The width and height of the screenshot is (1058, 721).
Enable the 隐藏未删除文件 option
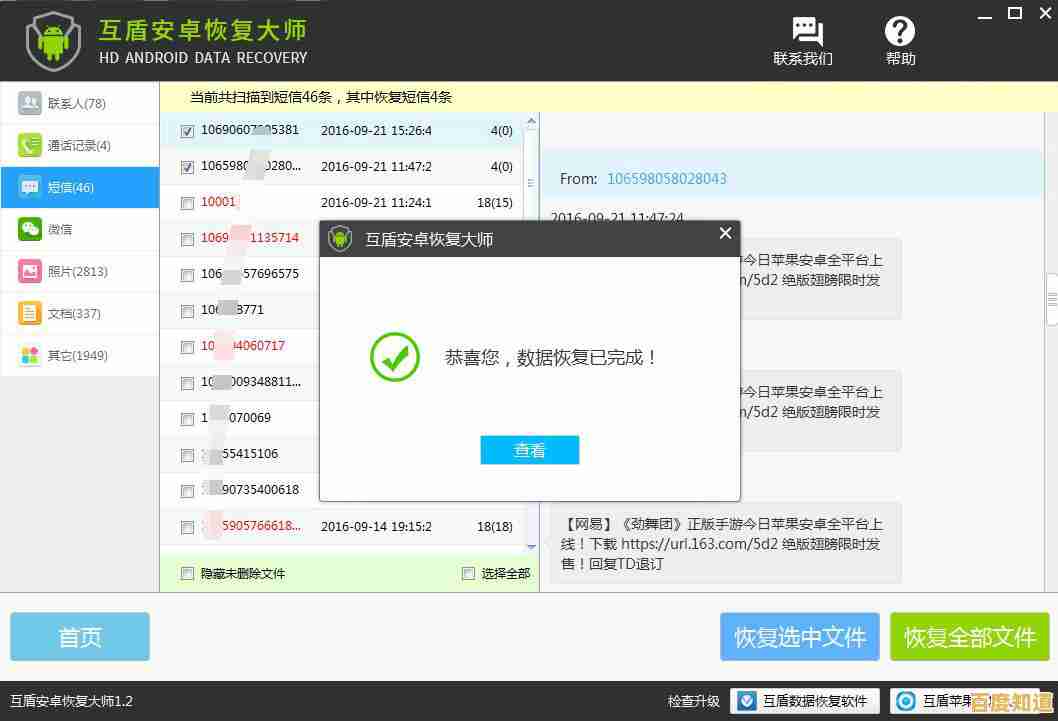coord(187,573)
